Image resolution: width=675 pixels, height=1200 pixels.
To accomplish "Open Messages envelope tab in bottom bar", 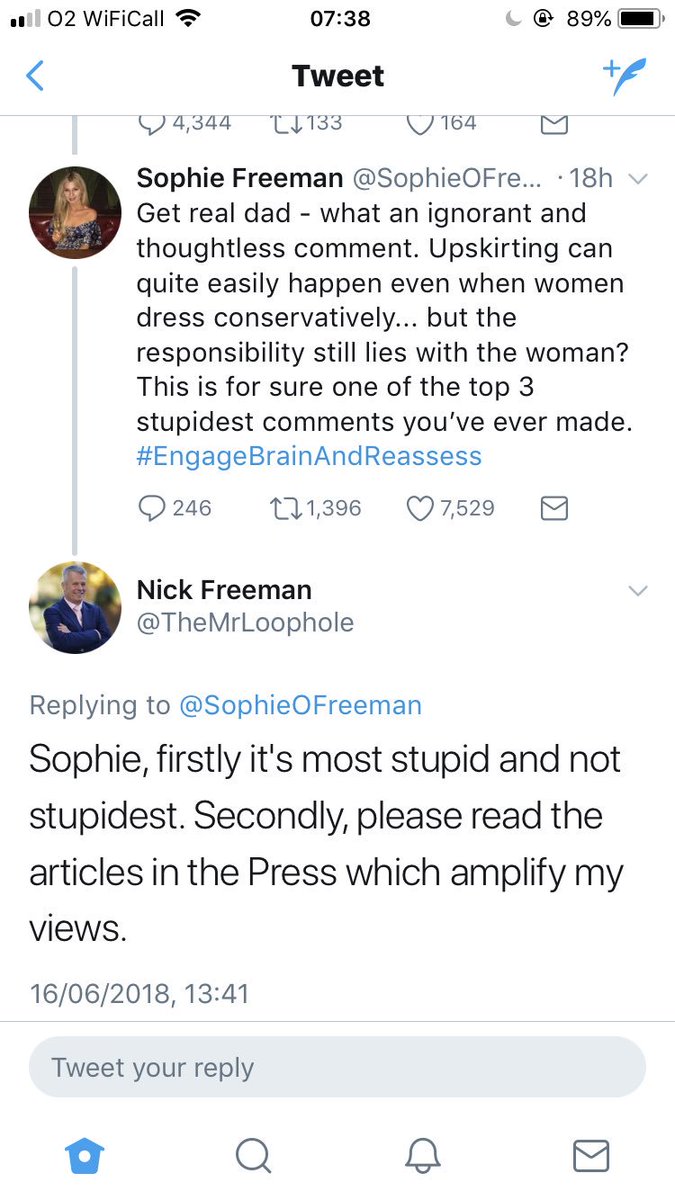I will [x=591, y=1156].
